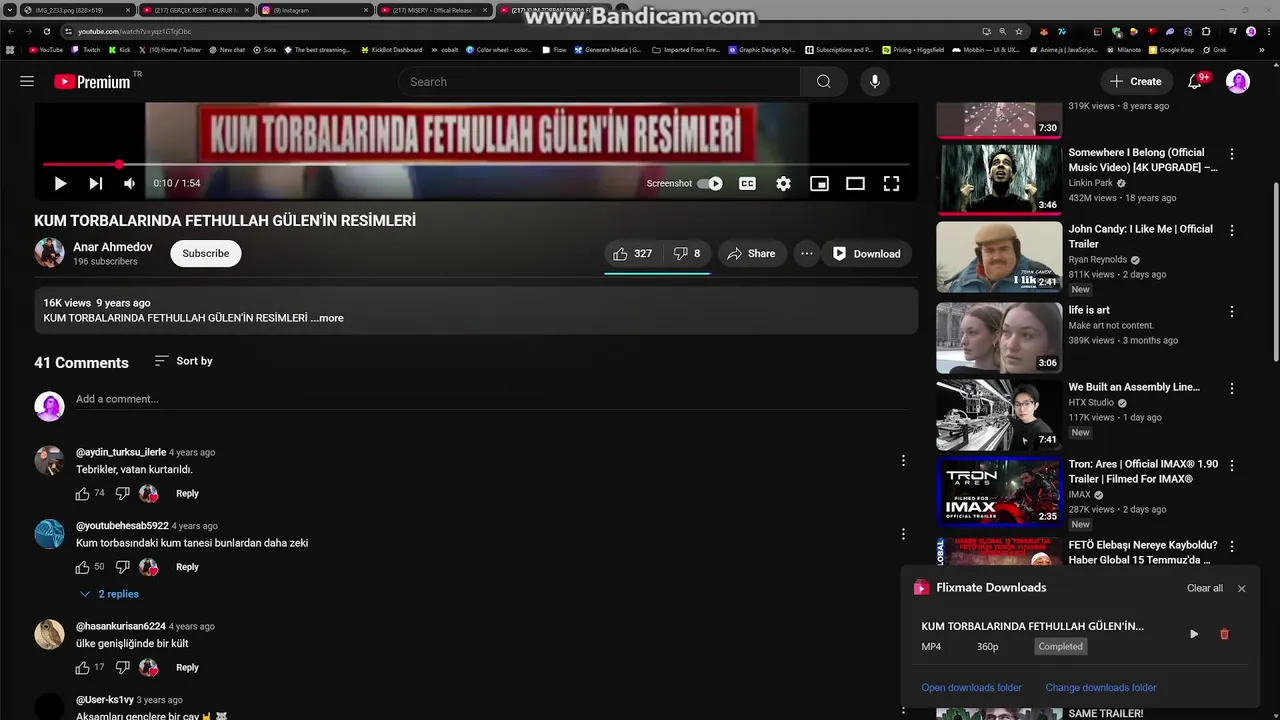Open the Grok bookmark
Image resolution: width=1280 pixels, height=720 pixels.
1214,50
